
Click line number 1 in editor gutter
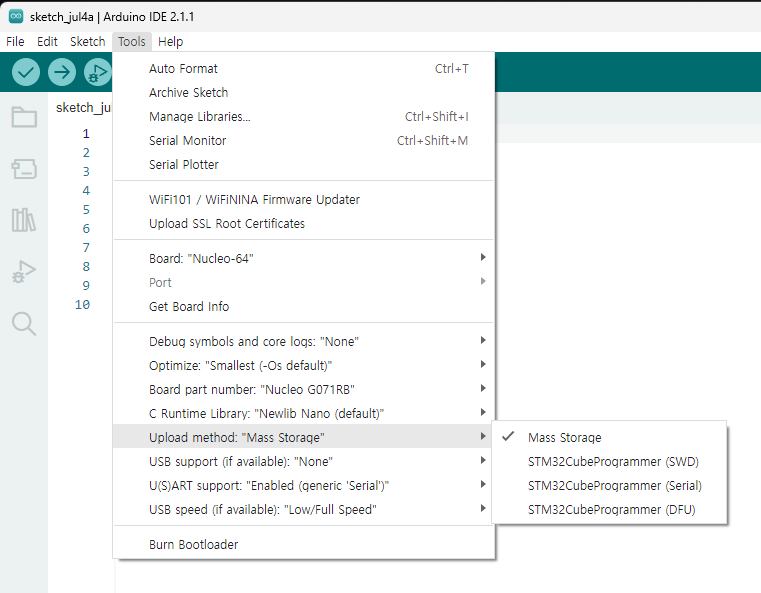[x=86, y=133]
